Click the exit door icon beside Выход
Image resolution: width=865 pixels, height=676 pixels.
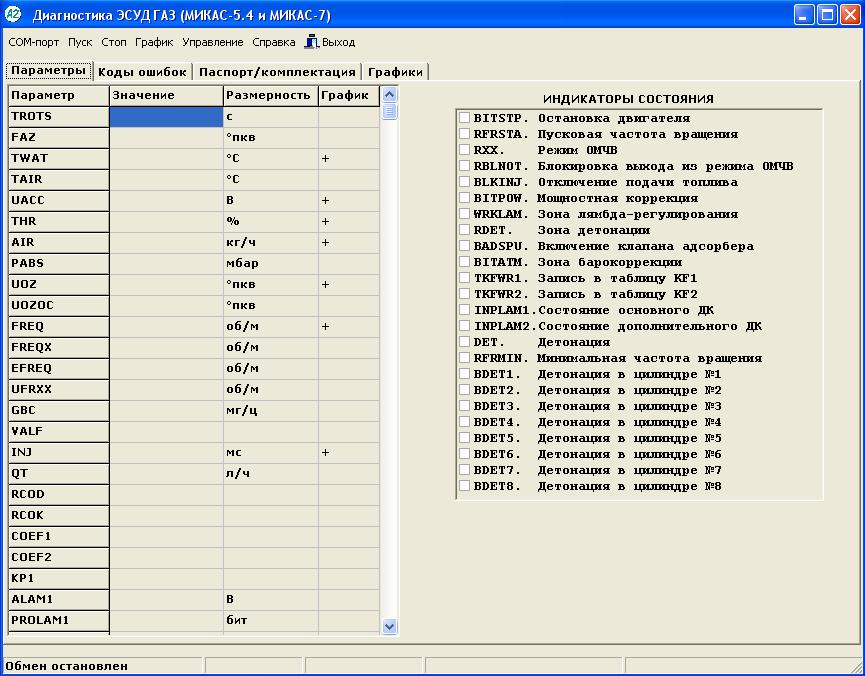312,42
